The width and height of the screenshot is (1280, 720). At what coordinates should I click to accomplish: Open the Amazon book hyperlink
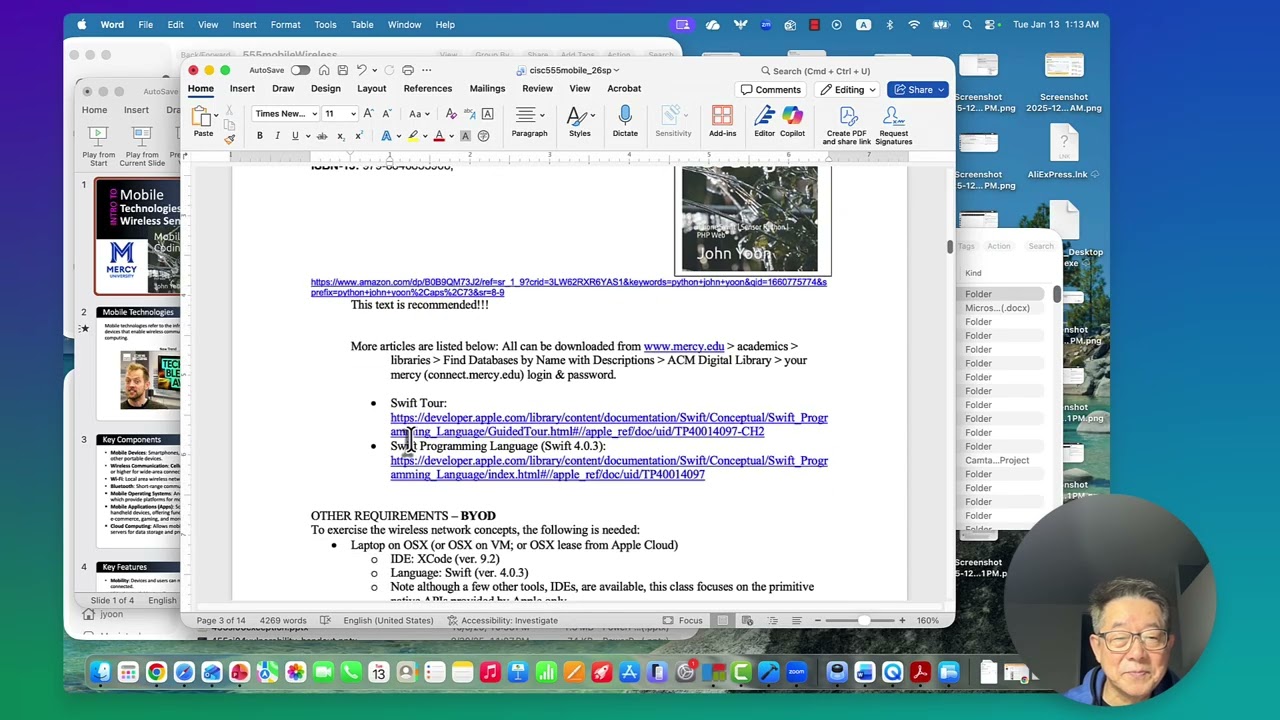coord(568,287)
